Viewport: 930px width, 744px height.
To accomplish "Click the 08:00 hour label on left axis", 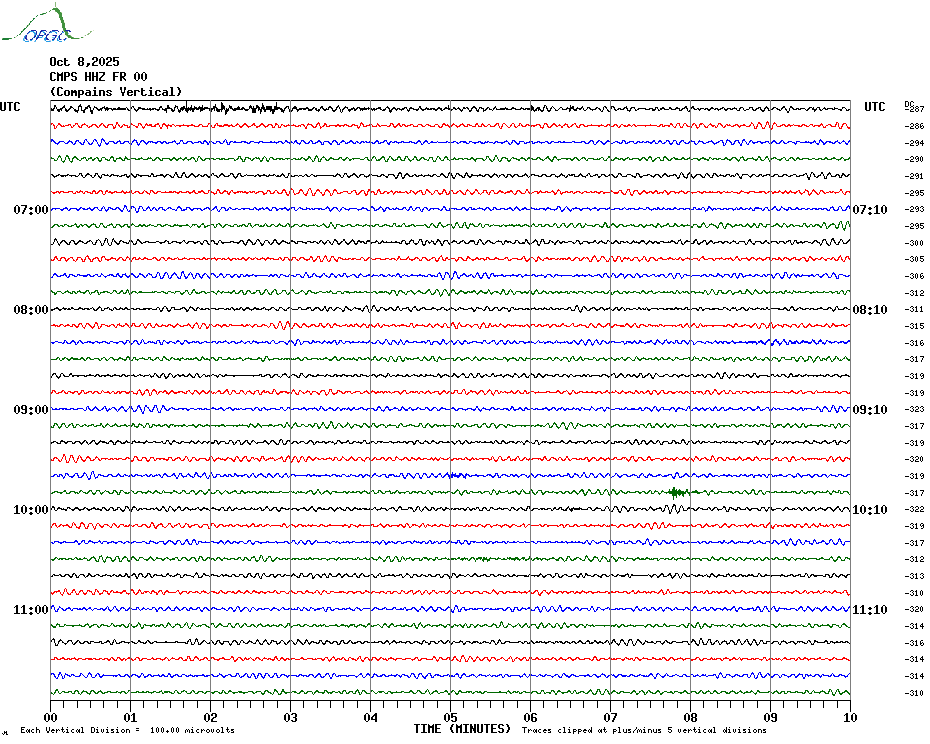I will click(31, 310).
